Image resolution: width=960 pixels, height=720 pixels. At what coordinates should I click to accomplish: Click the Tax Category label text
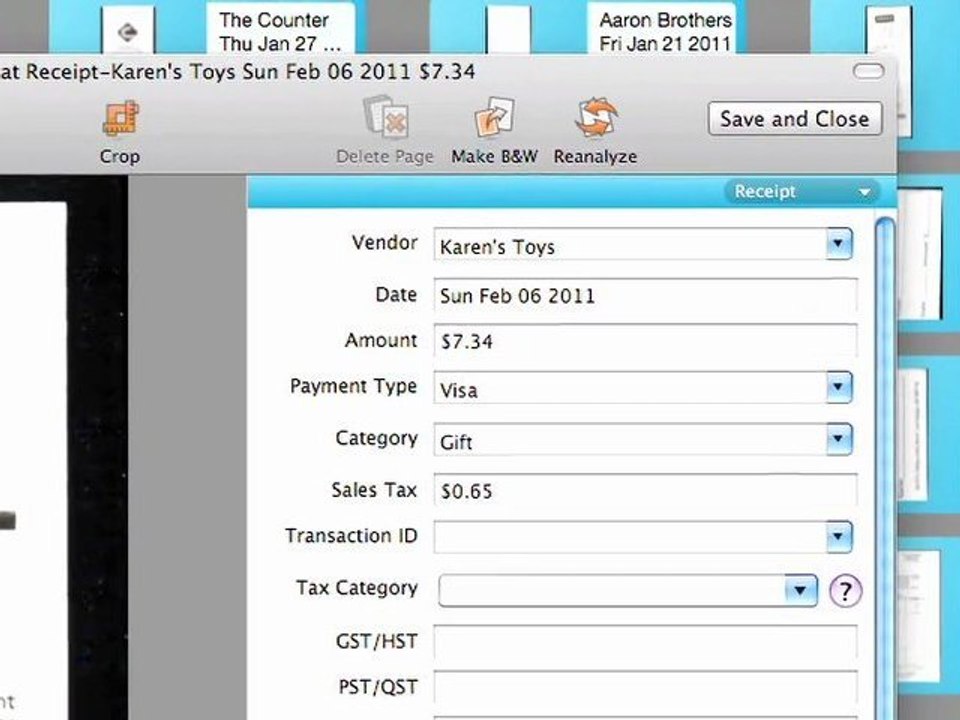[357, 588]
